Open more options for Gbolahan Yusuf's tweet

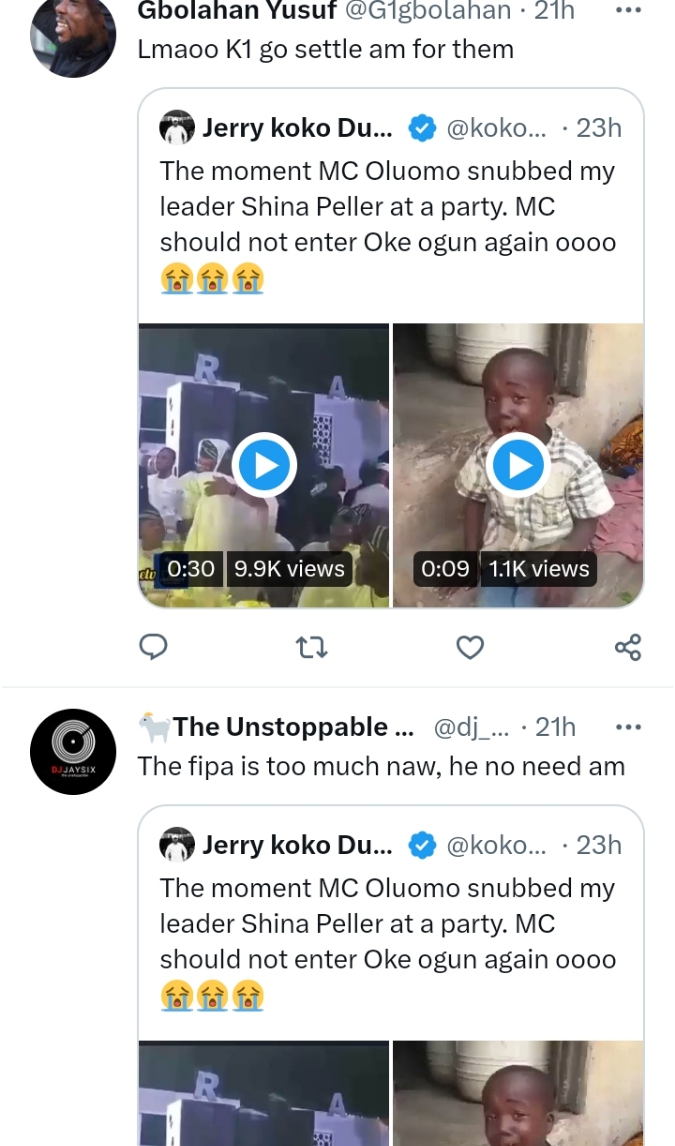[627, 11]
